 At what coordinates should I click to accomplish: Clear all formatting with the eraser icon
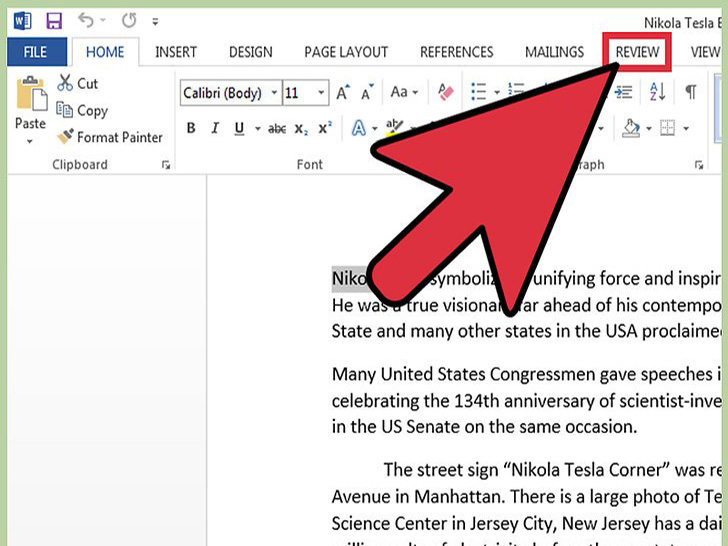point(446,93)
